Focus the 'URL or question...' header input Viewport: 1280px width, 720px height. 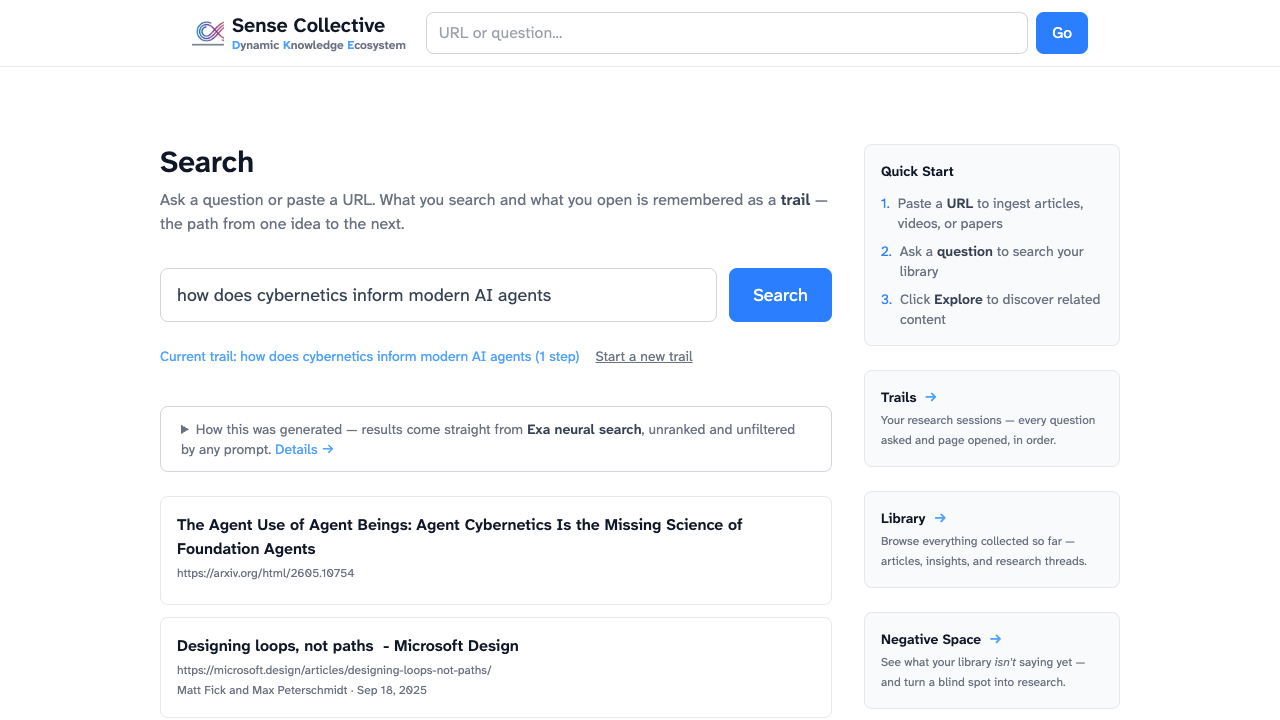[727, 33]
